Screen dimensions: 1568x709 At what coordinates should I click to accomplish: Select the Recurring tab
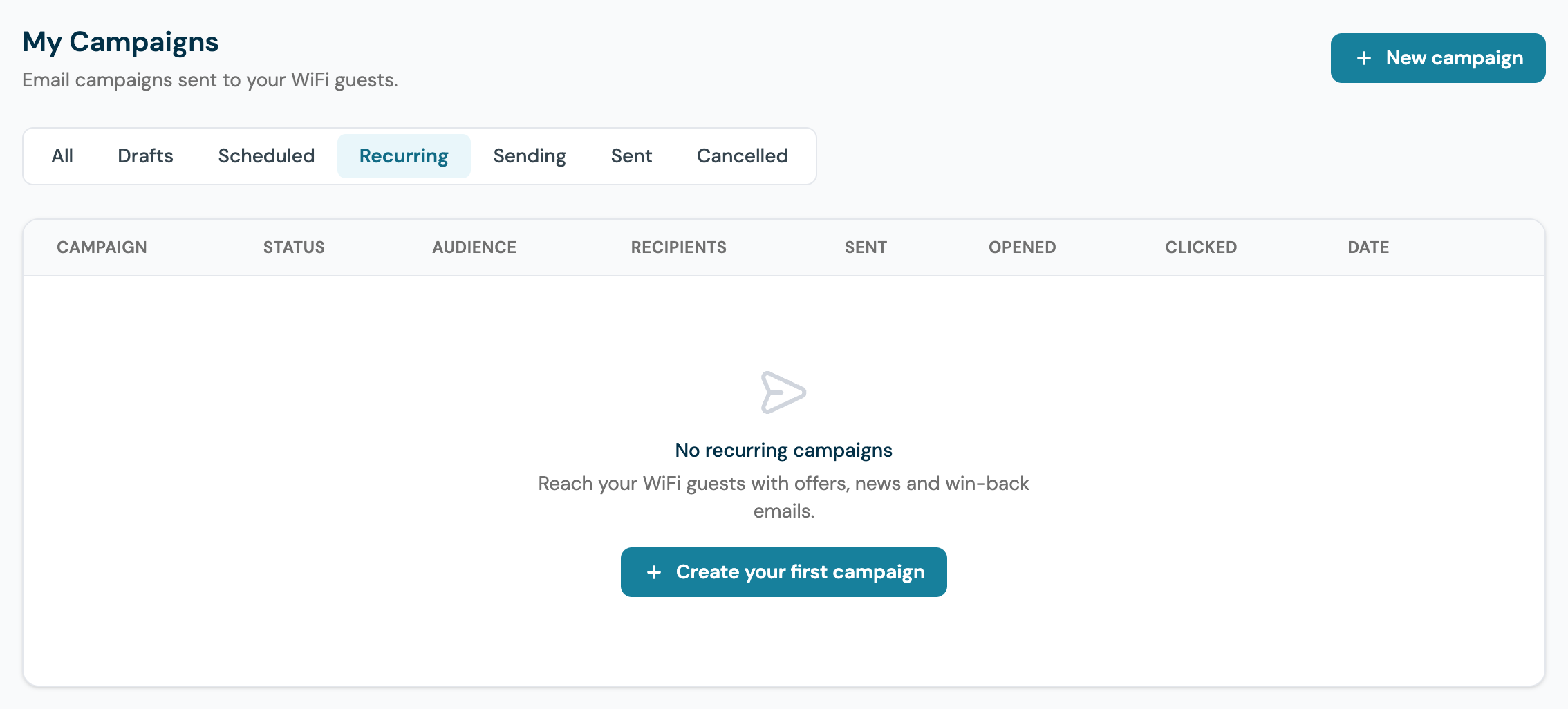[404, 156]
